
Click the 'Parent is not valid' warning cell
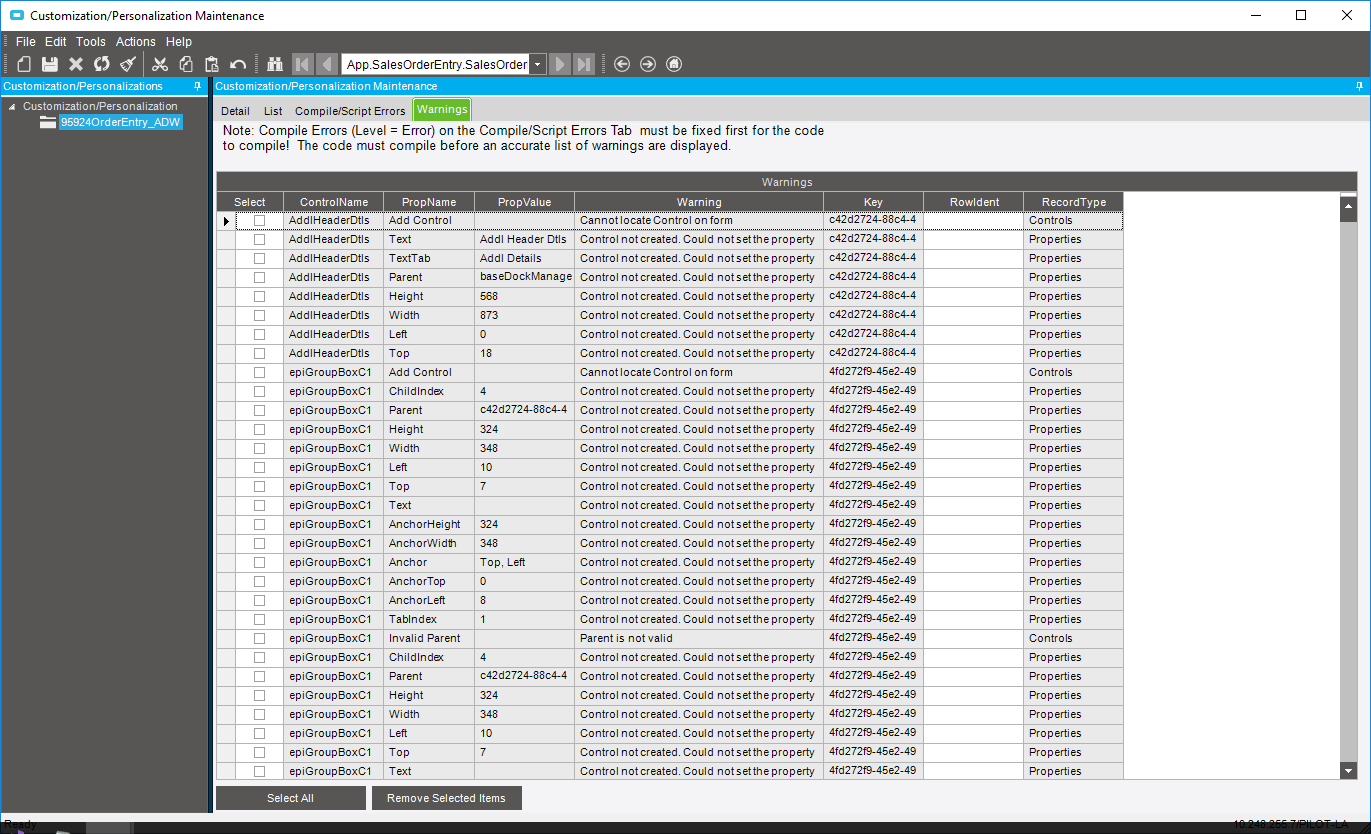coord(699,638)
